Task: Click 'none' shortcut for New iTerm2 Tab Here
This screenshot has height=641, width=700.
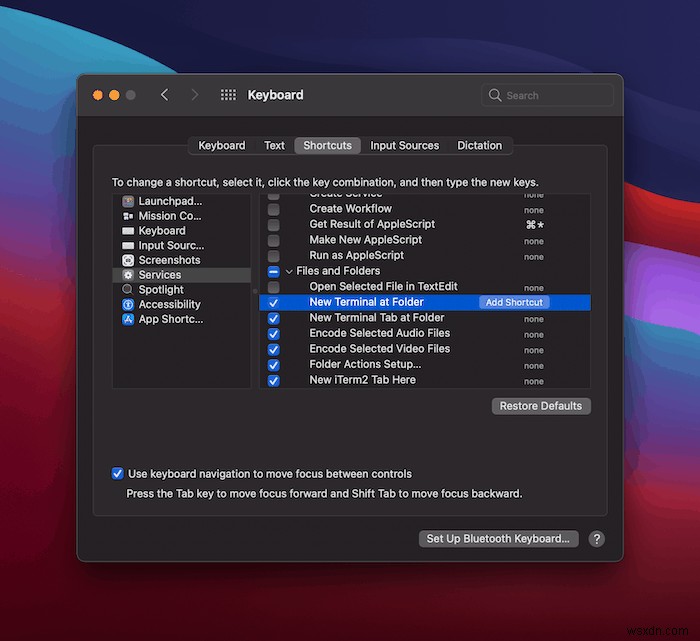Action: pyautogui.click(x=533, y=382)
